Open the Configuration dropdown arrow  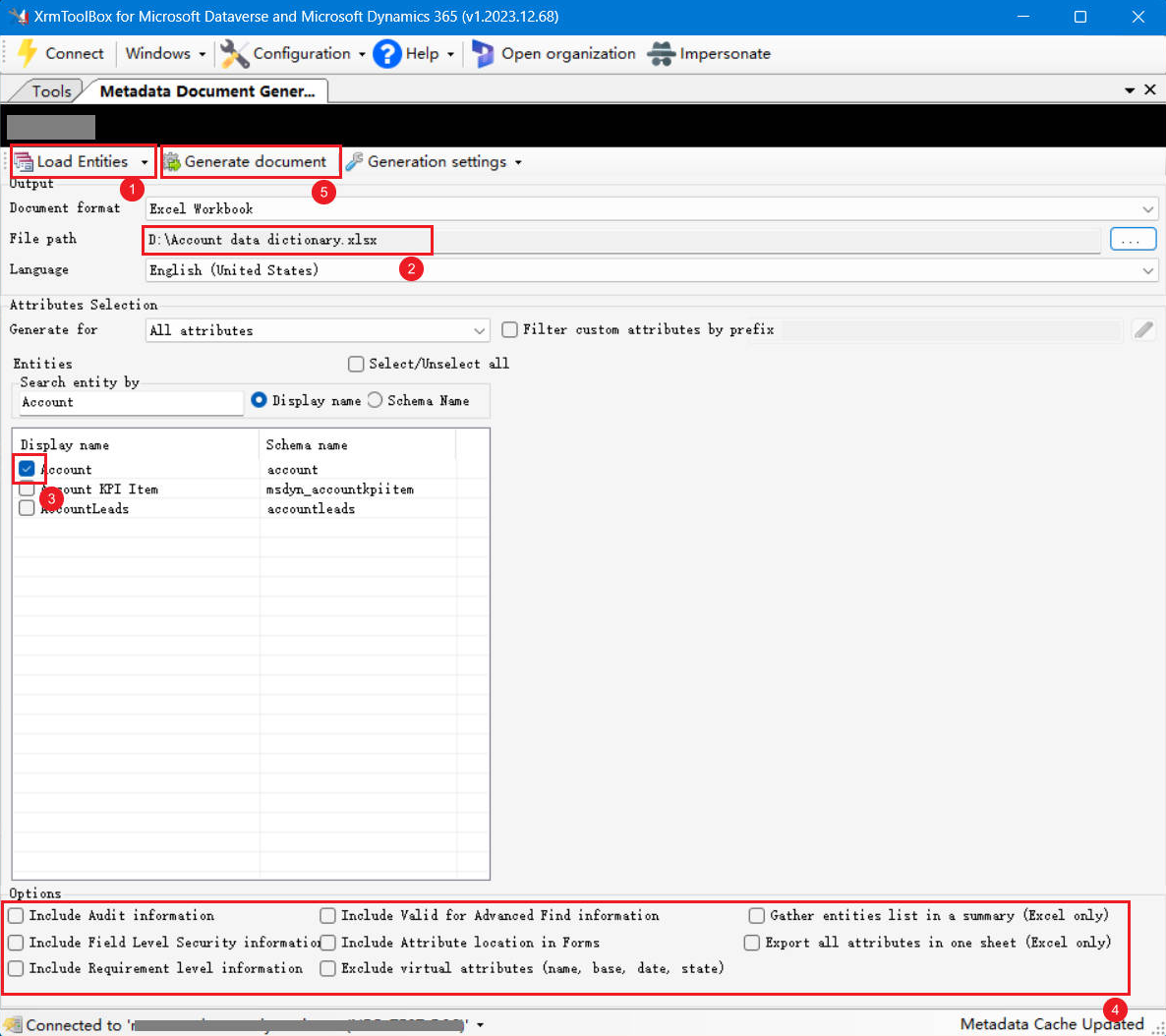point(362,54)
